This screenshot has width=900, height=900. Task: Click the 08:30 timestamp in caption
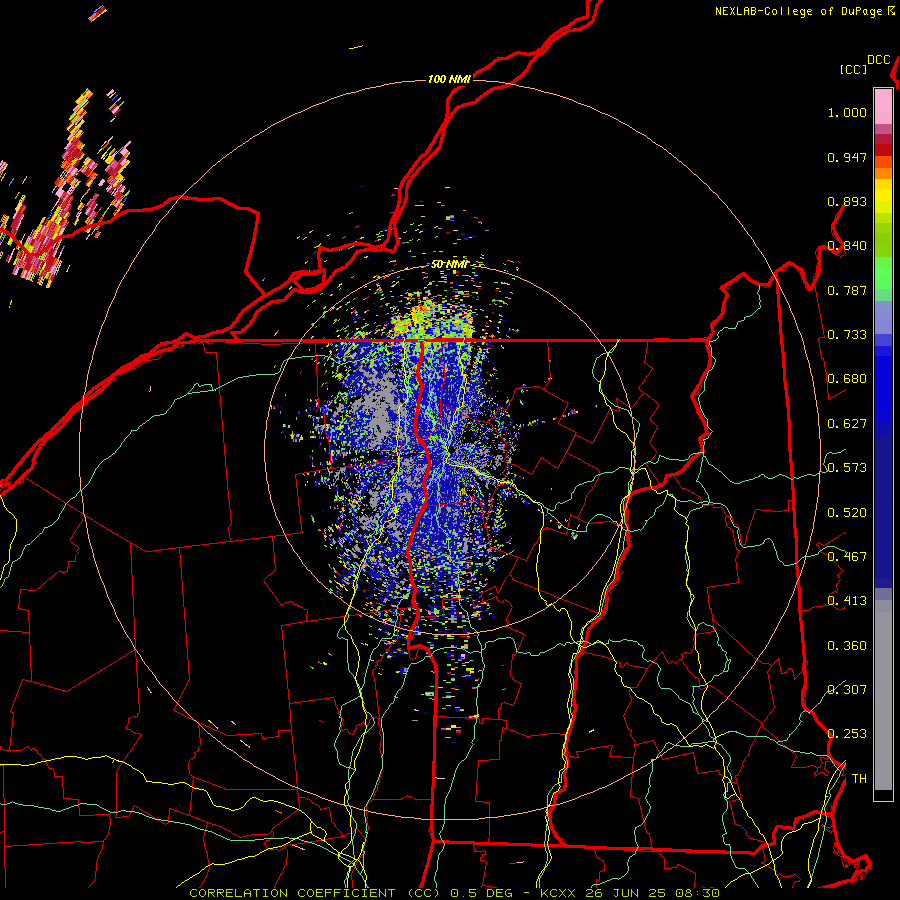697,893
